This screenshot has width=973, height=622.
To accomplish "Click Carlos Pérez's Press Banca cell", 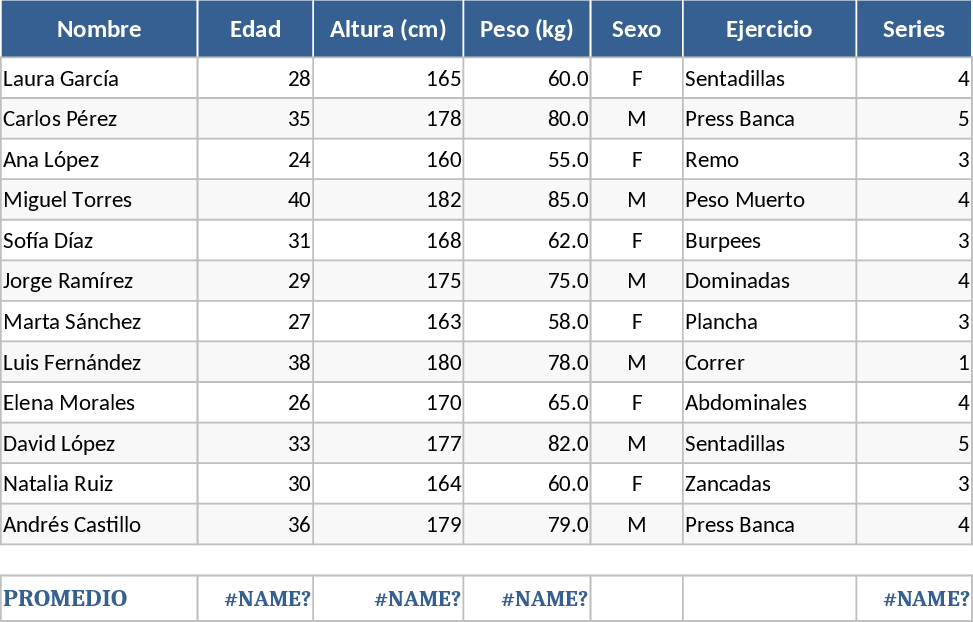I will pos(769,119).
